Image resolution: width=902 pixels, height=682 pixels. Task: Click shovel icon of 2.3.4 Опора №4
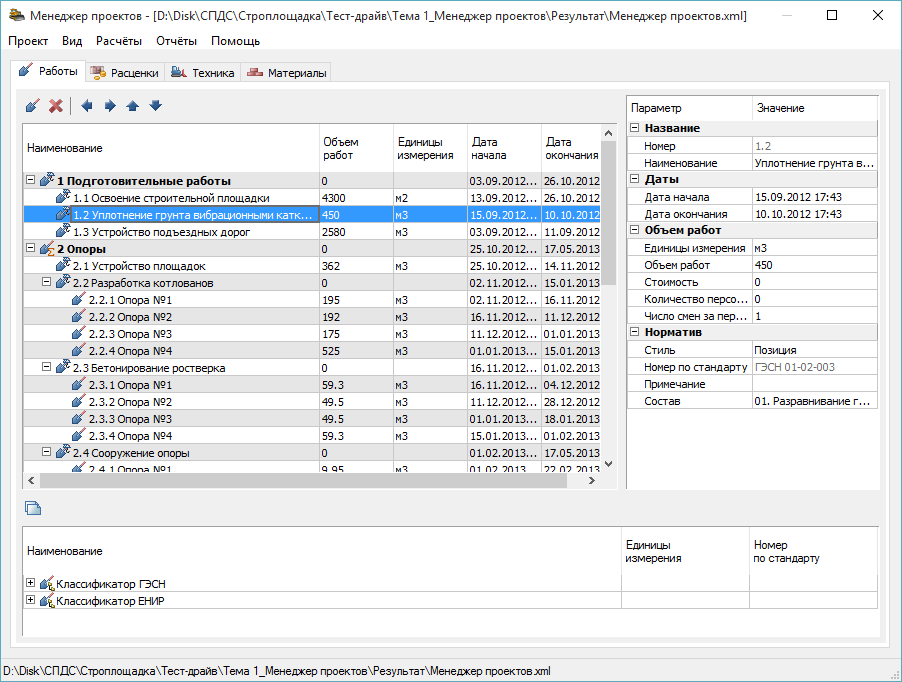pos(79,435)
